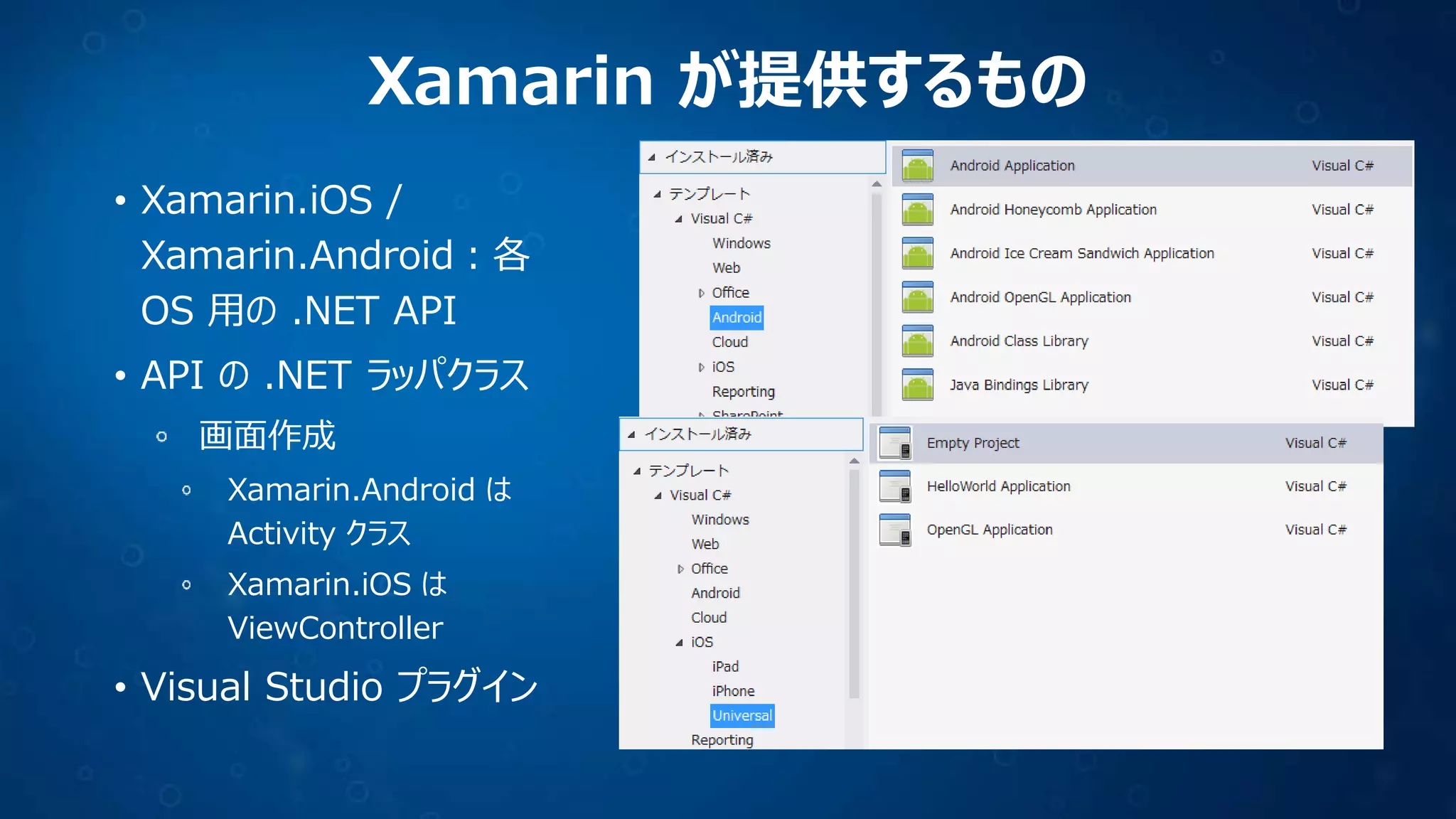Image resolution: width=1456 pixels, height=819 pixels.
Task: Click the upper tree scrollbar up arrow
Action: point(877,184)
